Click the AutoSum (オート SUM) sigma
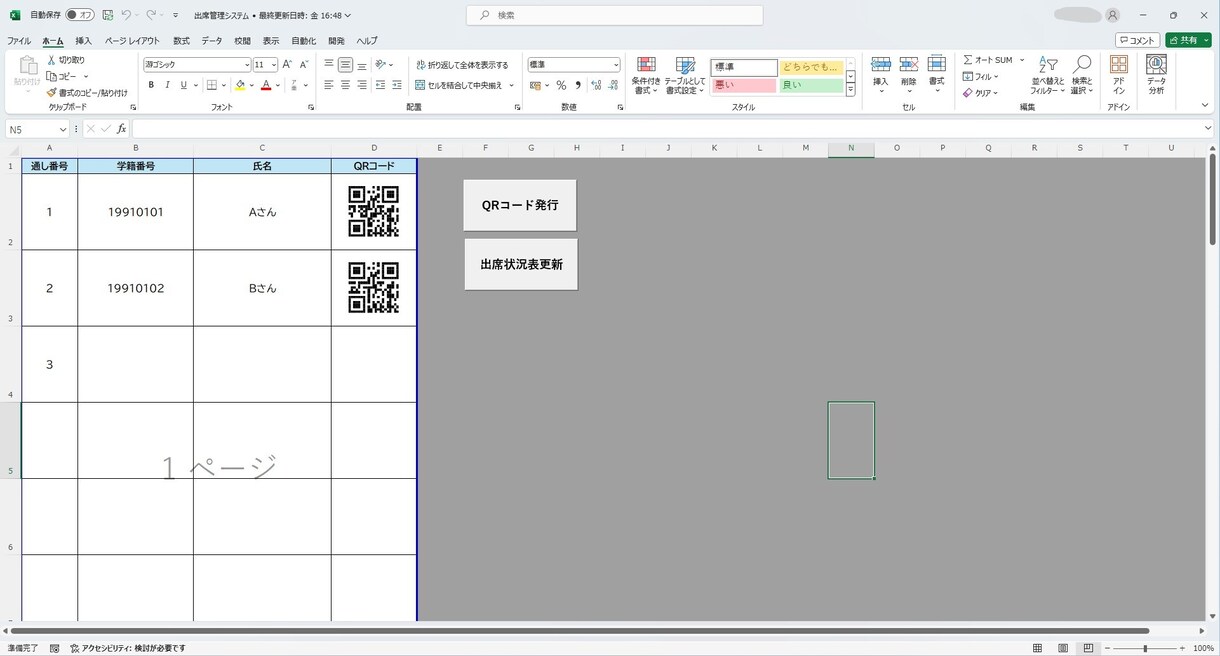 click(x=968, y=60)
